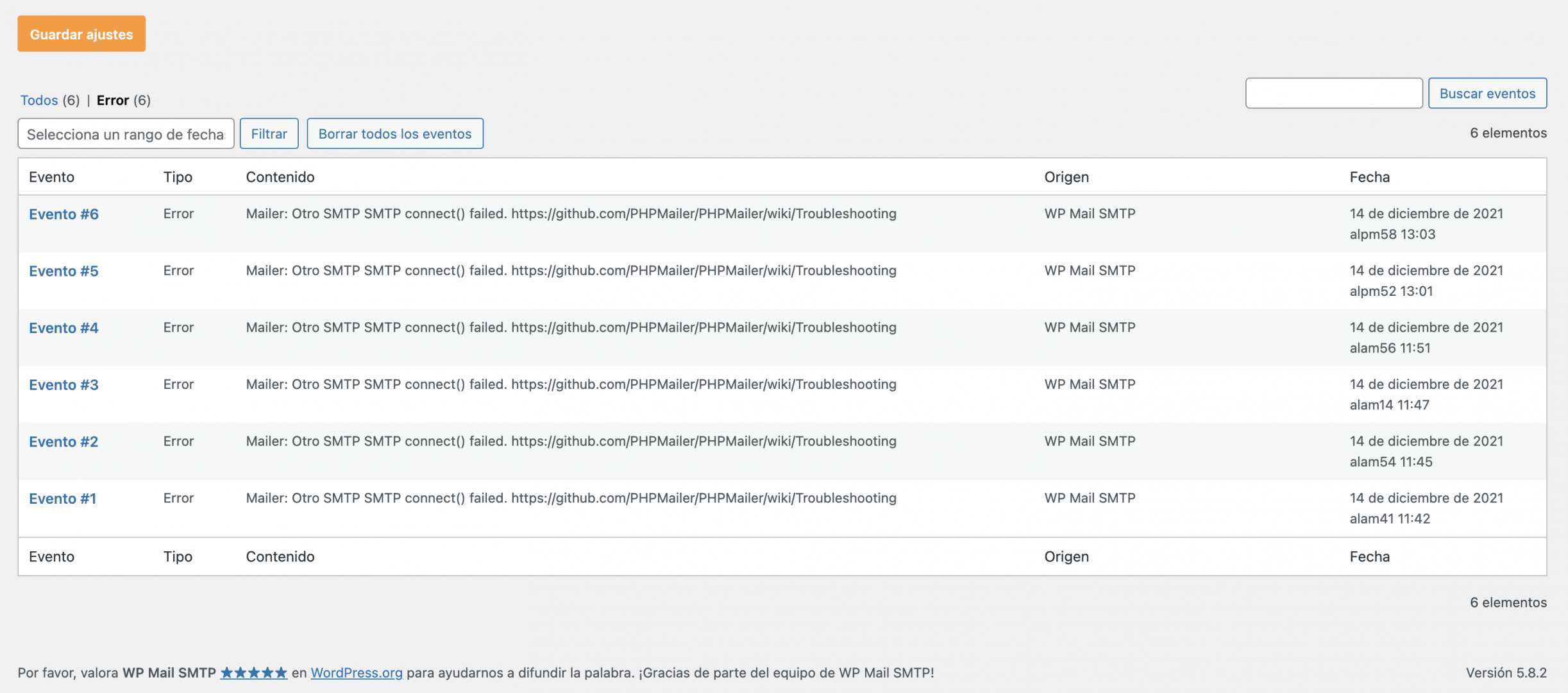Click the top 6 elementos count

[x=1508, y=133]
